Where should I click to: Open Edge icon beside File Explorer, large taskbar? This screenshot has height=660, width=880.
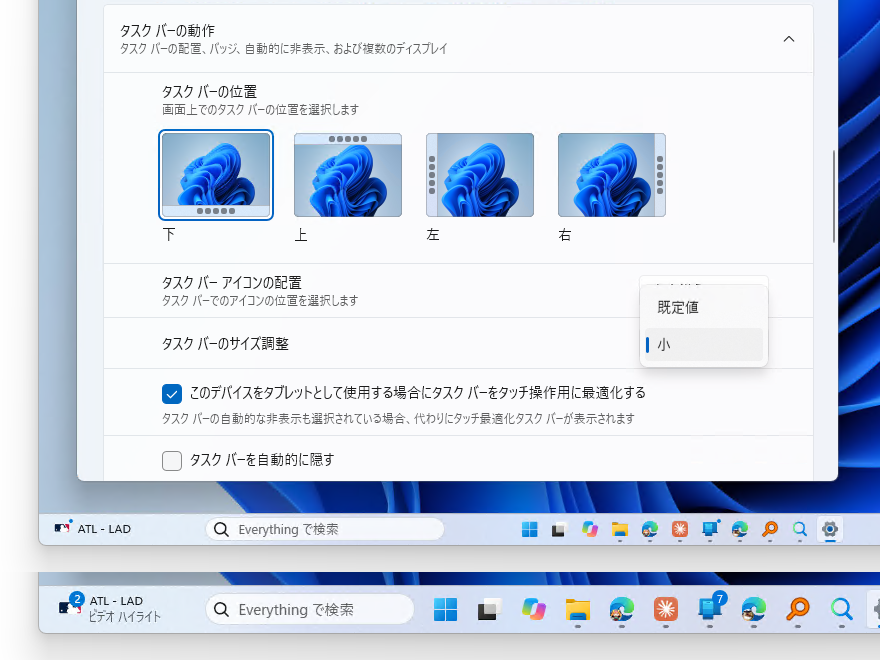tap(621, 609)
